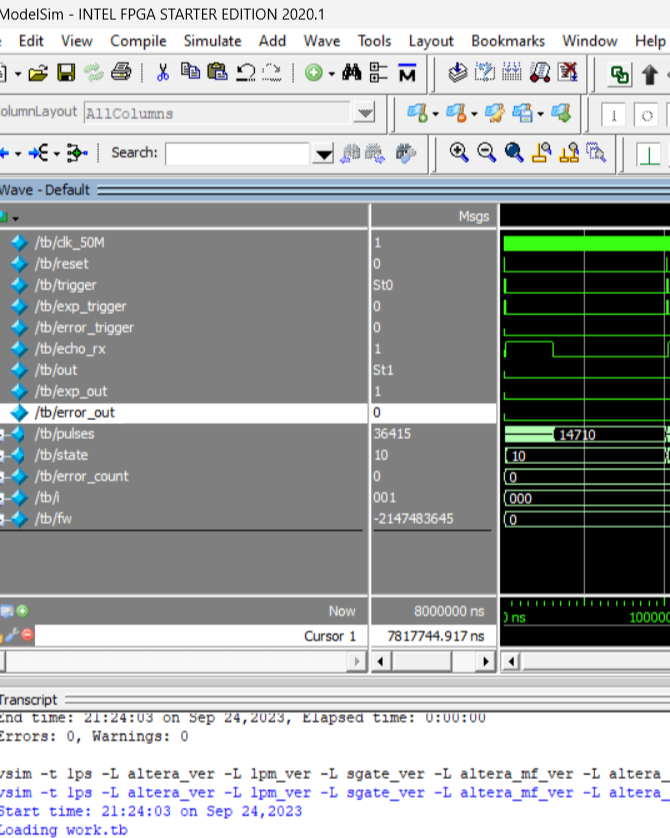Expand the /tb/pulses signal
Image resolution: width=670 pixels, height=838 pixels.
click(x=2, y=434)
